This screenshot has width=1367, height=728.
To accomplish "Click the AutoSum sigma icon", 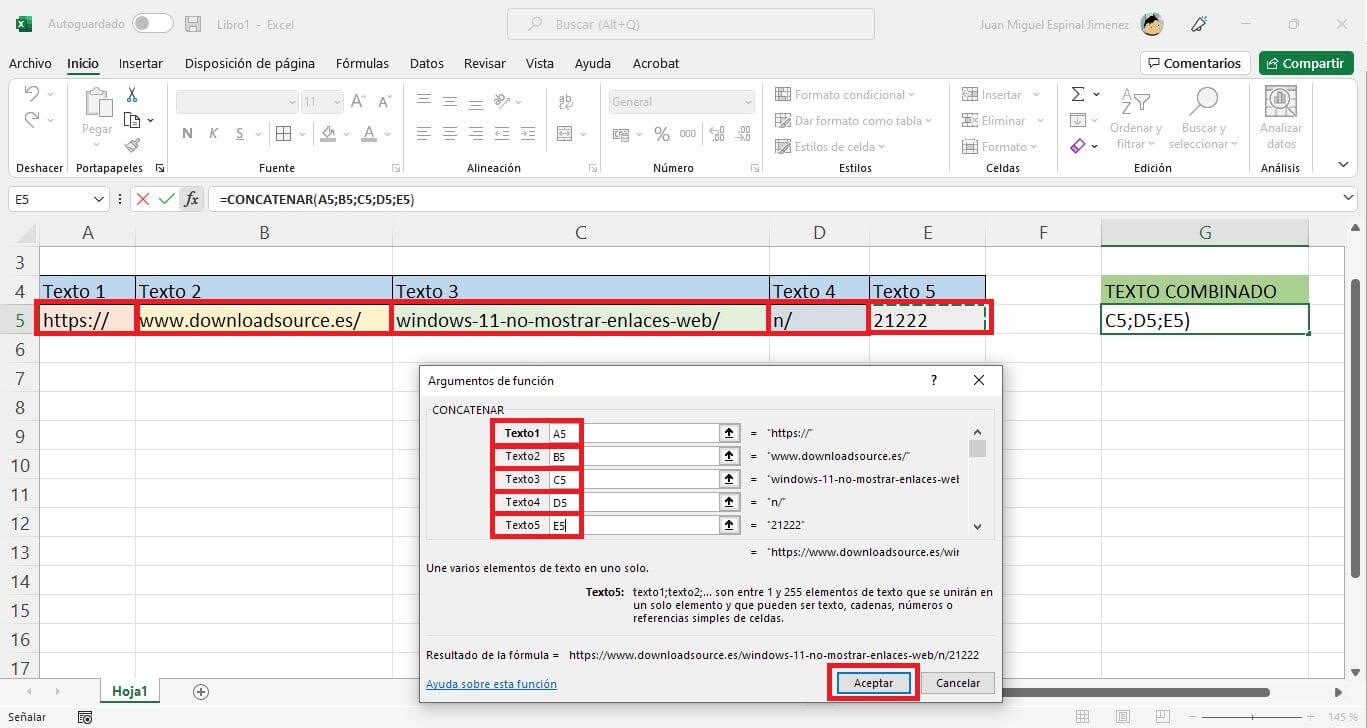I will [x=1078, y=94].
